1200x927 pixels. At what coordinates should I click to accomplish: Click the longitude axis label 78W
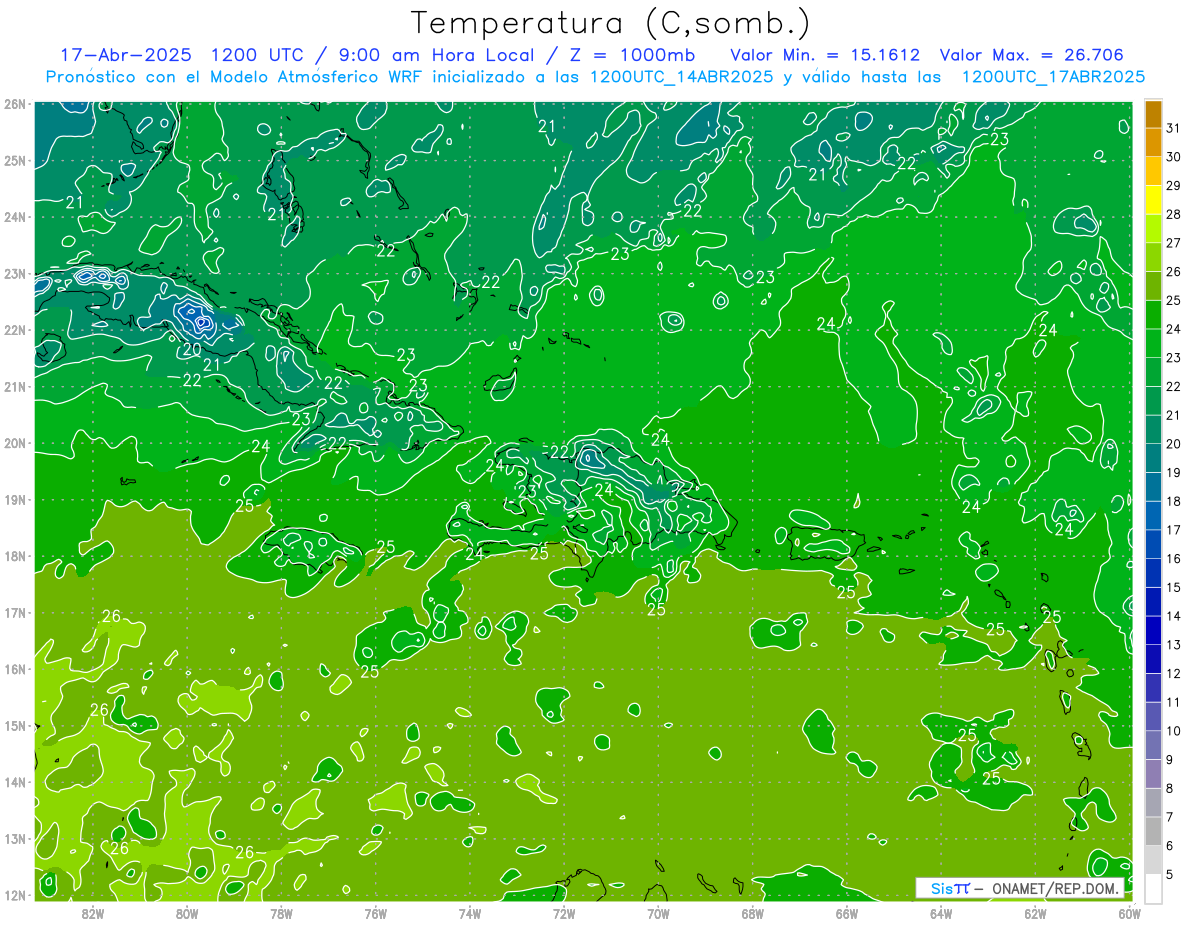pos(281,913)
